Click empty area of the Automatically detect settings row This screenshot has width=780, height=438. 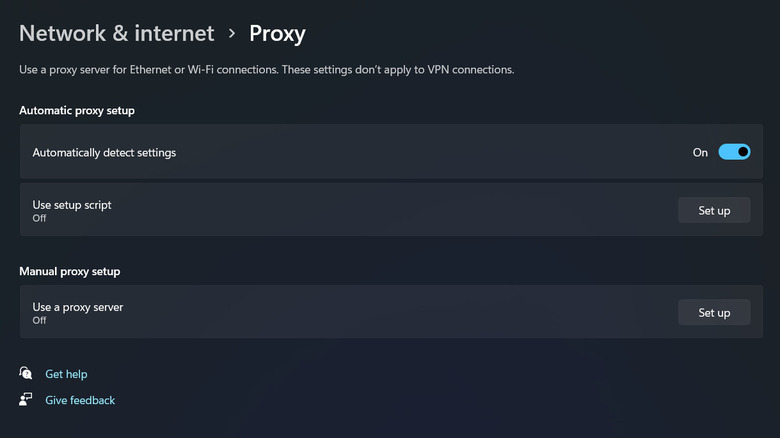coord(430,153)
